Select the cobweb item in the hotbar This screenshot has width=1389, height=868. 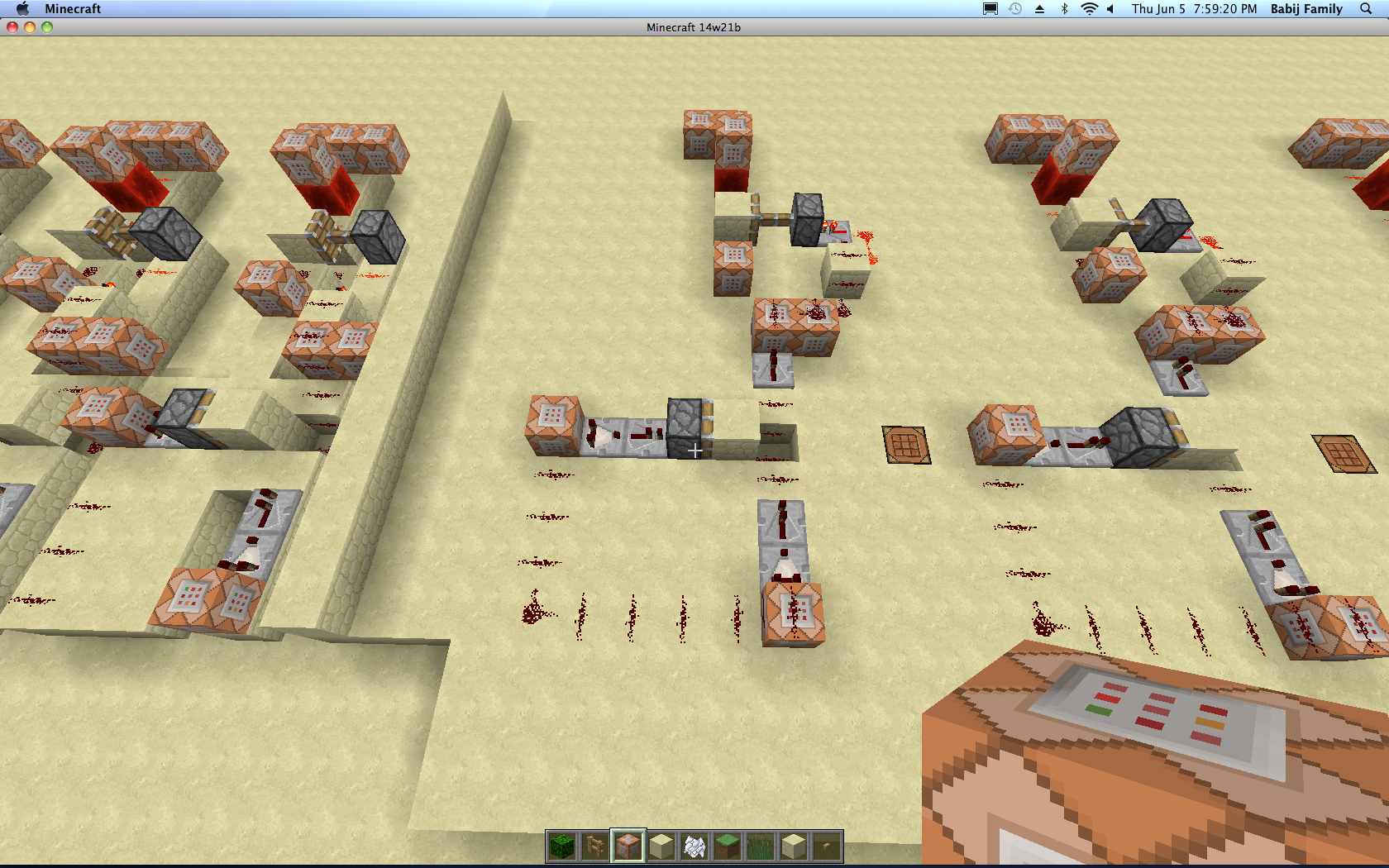(x=694, y=847)
